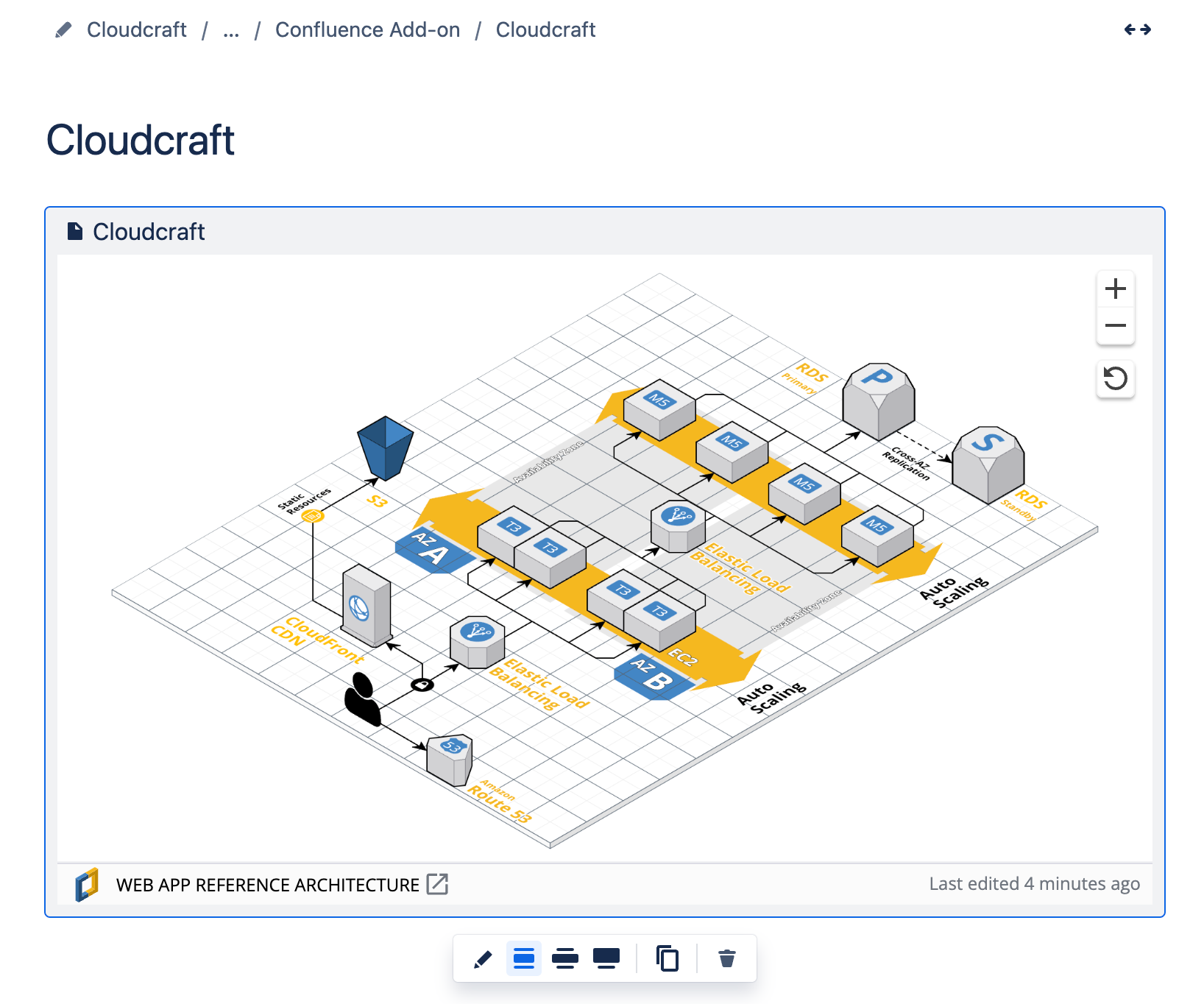Delete the embed with the trash icon

coord(727,958)
